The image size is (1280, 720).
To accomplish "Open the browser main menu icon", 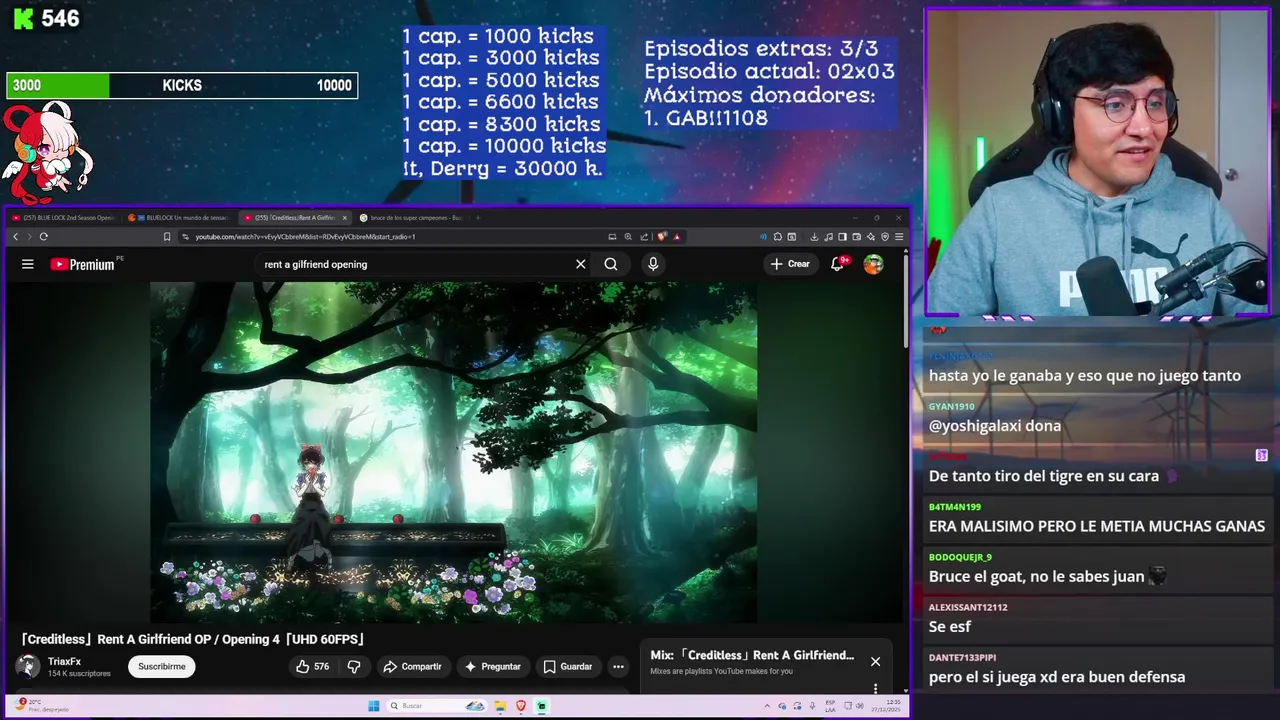I will 899,236.
